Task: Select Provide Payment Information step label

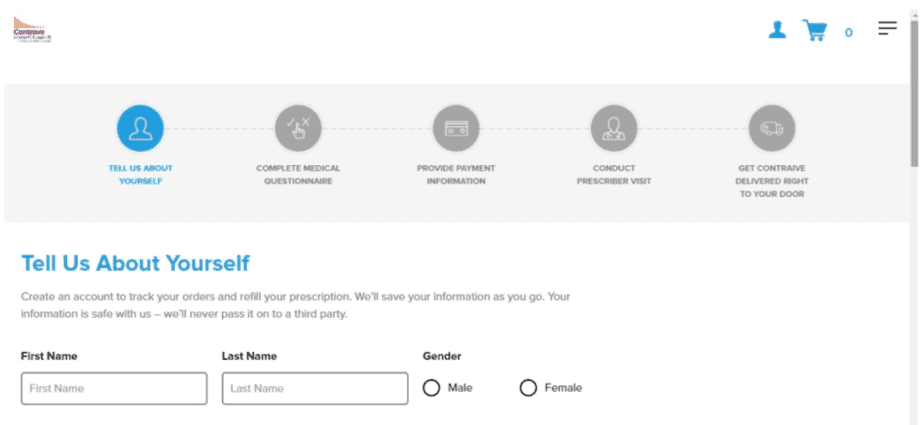Action: point(456,174)
